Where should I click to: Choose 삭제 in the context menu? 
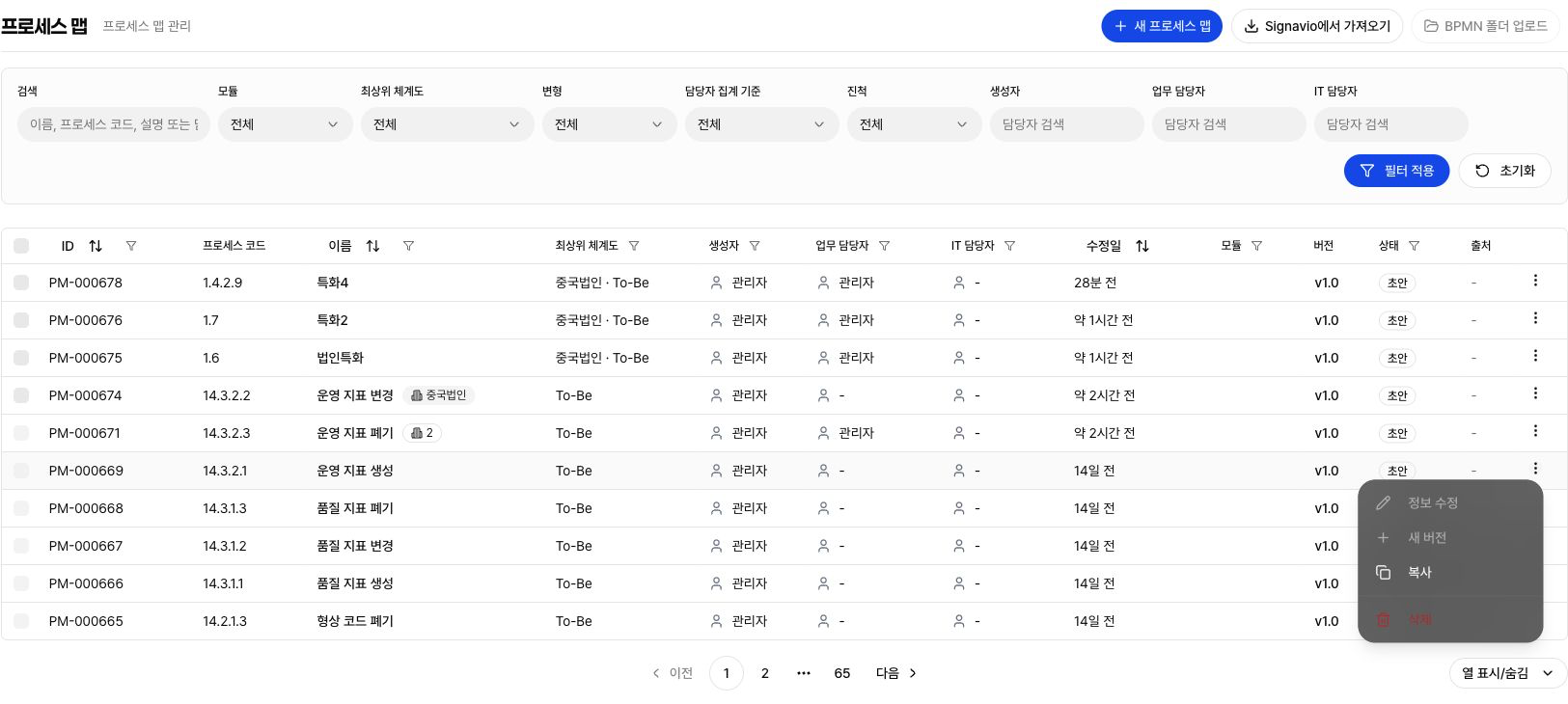pos(1450,619)
